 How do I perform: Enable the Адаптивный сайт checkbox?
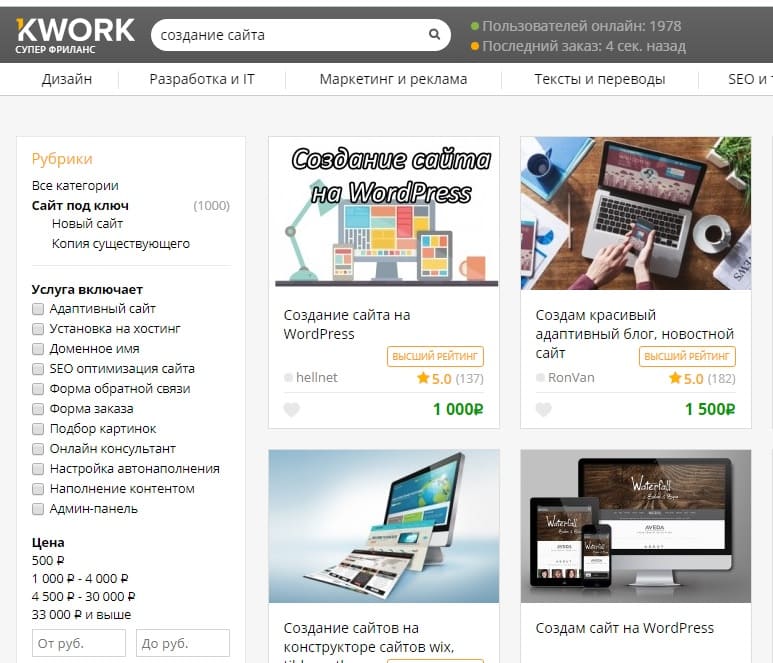(38, 309)
